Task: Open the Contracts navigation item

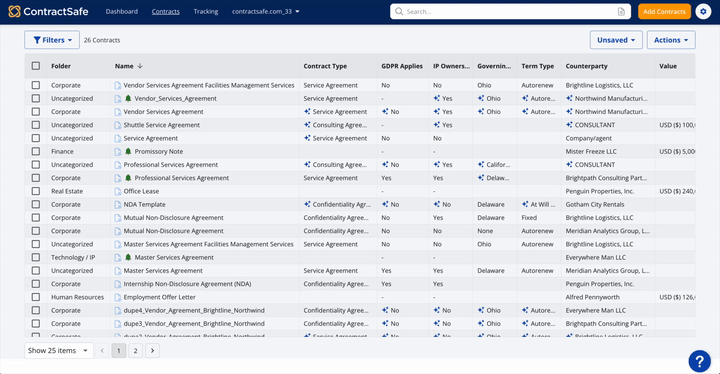Action: pyautogui.click(x=166, y=11)
